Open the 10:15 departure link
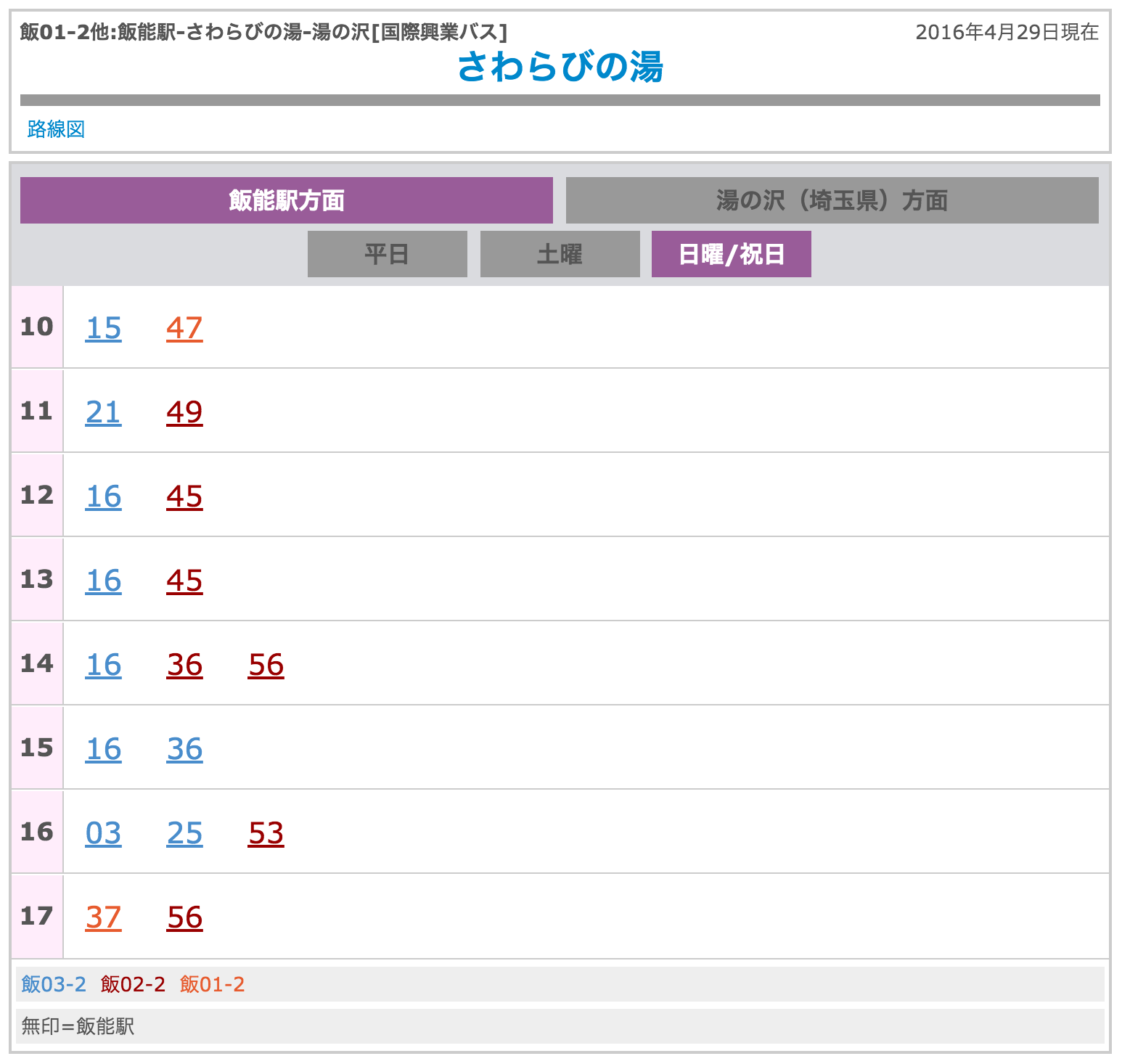Image resolution: width=1122 pixels, height=1064 pixels. 103,328
